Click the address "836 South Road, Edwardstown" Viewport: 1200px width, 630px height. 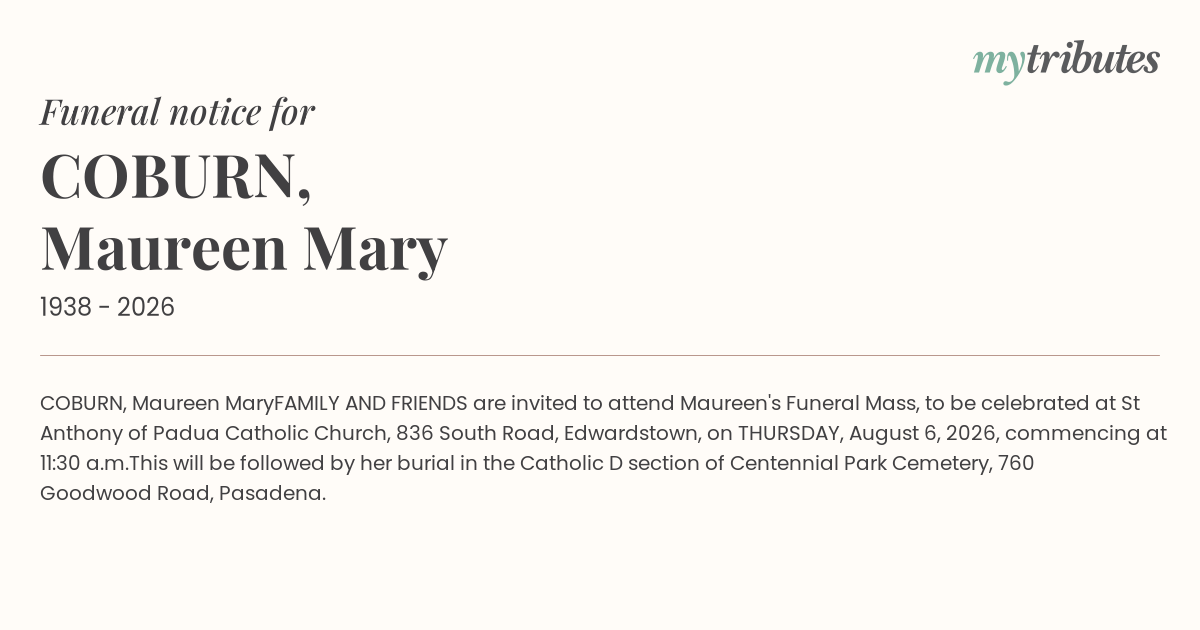click(x=546, y=434)
